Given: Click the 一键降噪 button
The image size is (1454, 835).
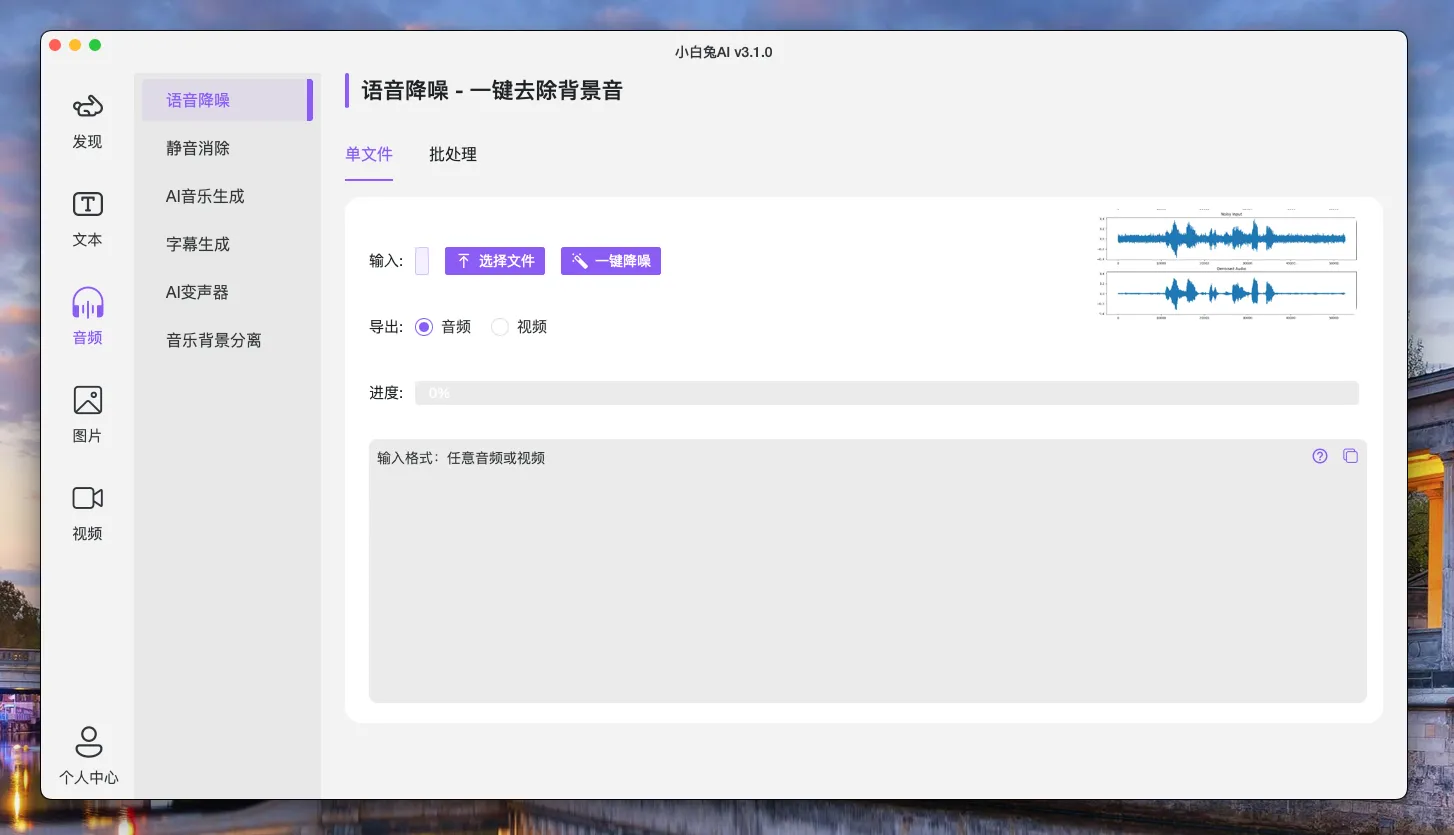Looking at the screenshot, I should pyautogui.click(x=611, y=261).
